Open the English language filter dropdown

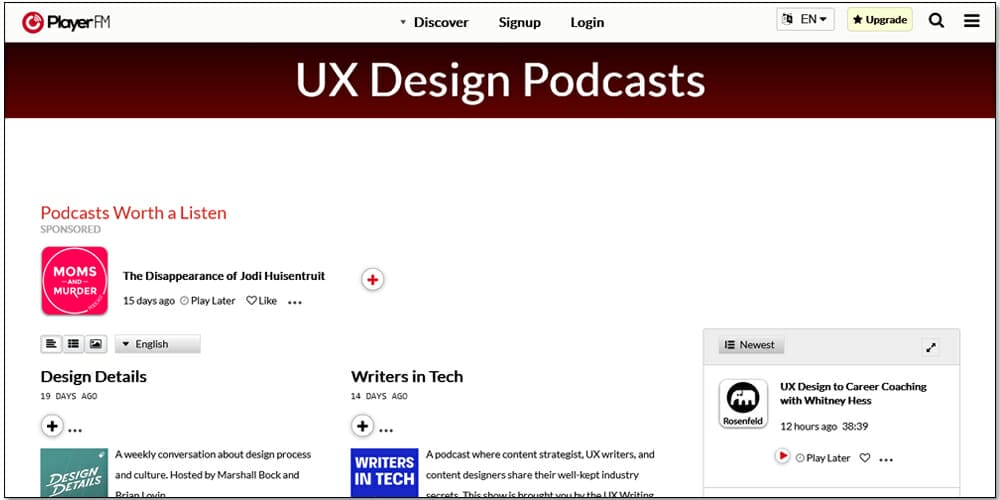click(x=158, y=344)
